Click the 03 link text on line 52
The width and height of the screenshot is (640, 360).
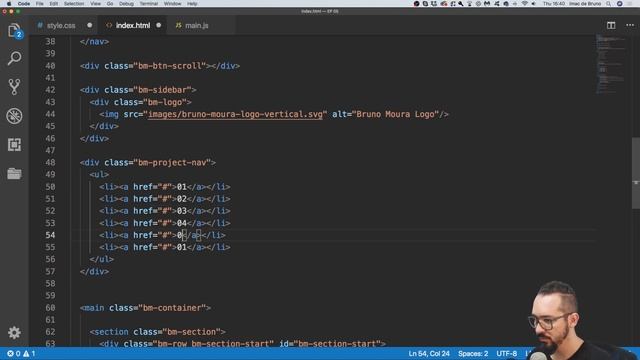[182, 211]
